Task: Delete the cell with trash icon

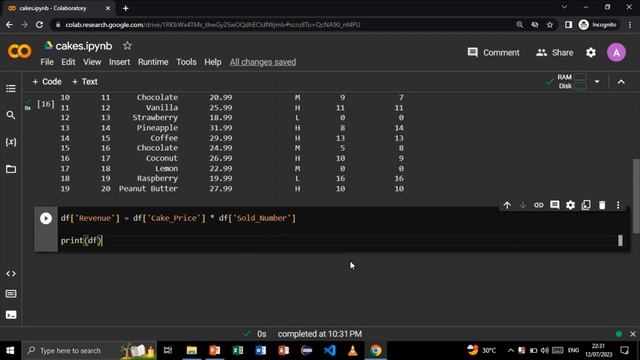Action: coord(602,205)
